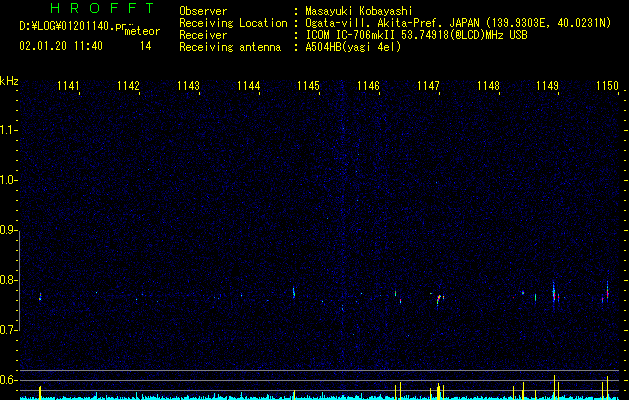This screenshot has width=629, height=400.
Task: Click the 'Receiving antenna' label
Action: click(x=230, y=47)
